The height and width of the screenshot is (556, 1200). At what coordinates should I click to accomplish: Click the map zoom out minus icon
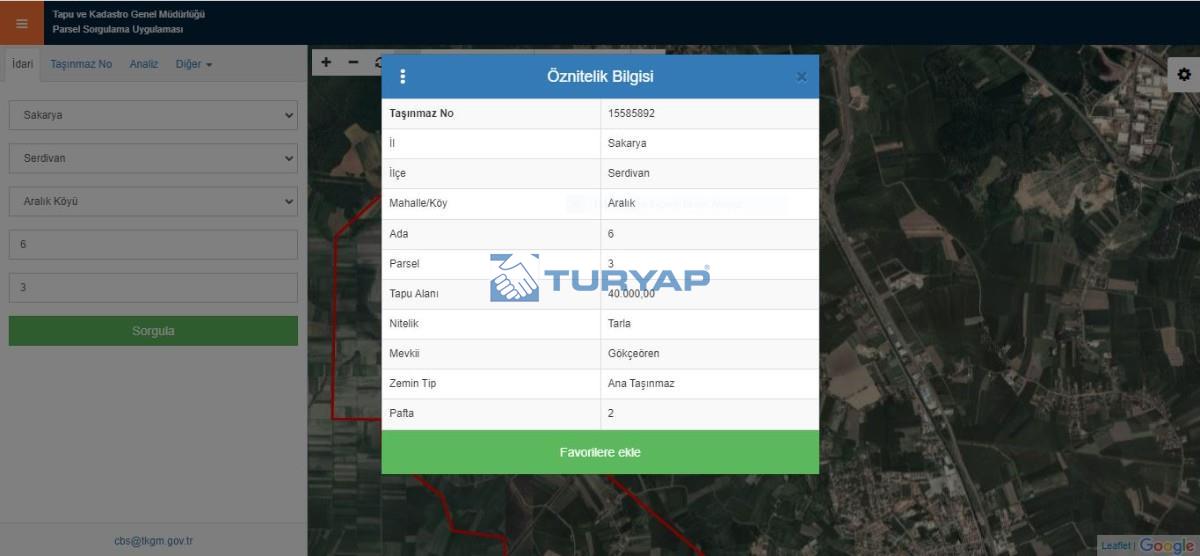[x=353, y=62]
